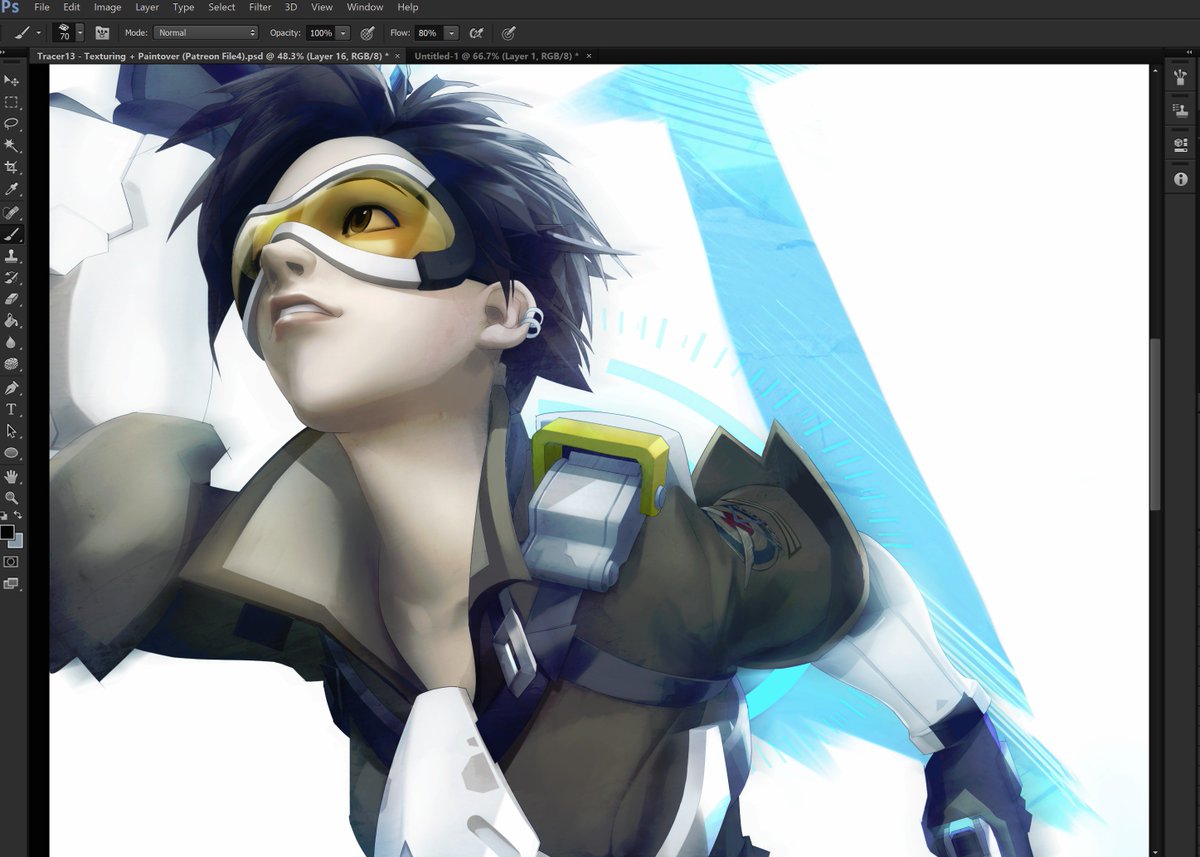This screenshot has height=857, width=1200.
Task: Open the View menu
Action: (322, 7)
